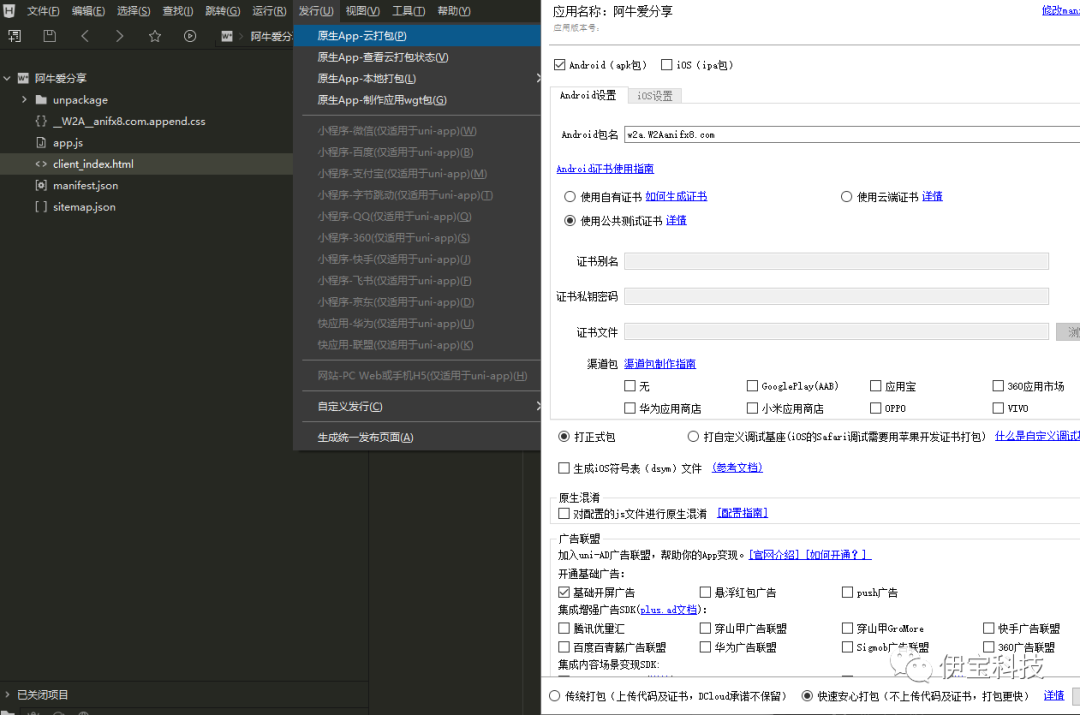Check 生成iOS符号表 dsym checkbox
This screenshot has width=1080, height=715.
563,468
